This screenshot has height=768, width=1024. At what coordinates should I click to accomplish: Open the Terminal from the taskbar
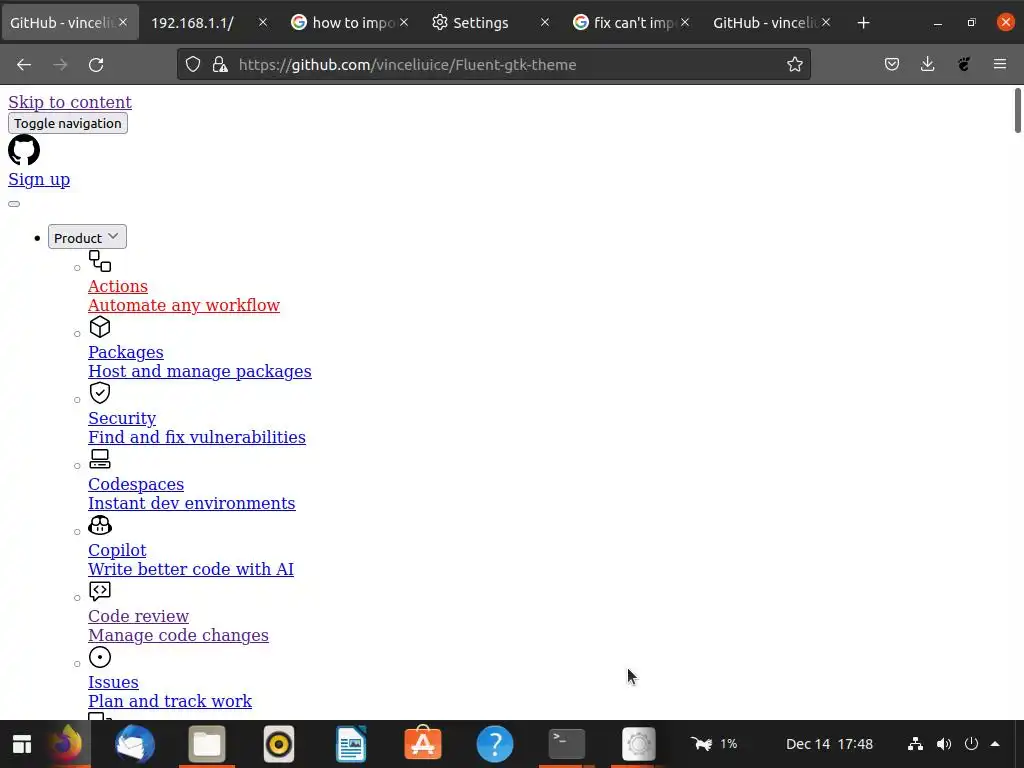(x=567, y=744)
